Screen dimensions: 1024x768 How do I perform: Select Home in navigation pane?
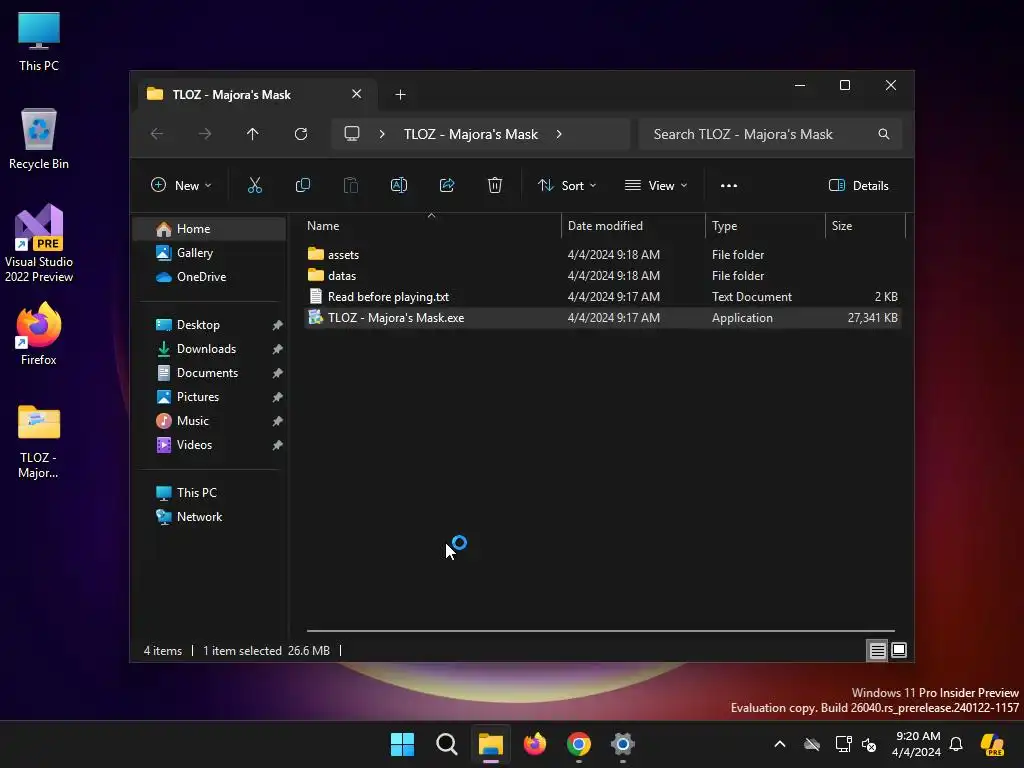click(210, 229)
